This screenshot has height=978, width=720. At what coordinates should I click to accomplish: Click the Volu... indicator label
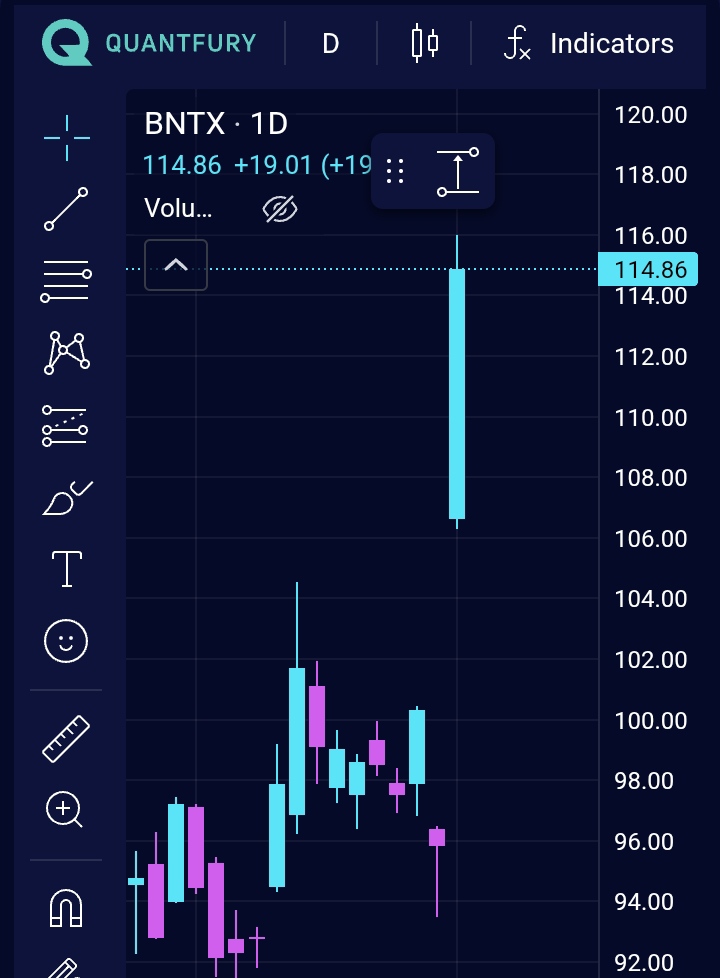tap(178, 208)
